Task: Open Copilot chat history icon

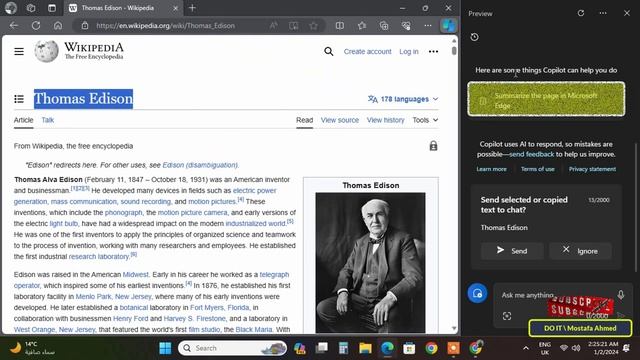Action: coord(474,37)
